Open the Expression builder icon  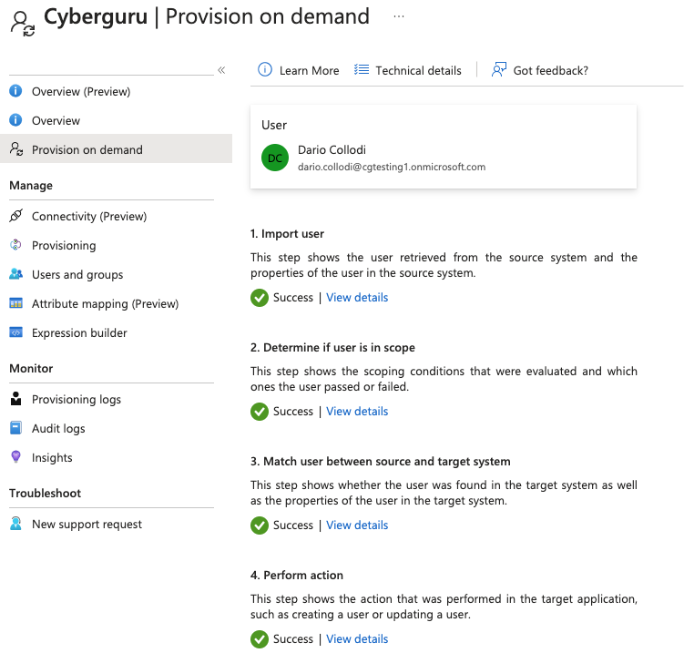[16, 332]
